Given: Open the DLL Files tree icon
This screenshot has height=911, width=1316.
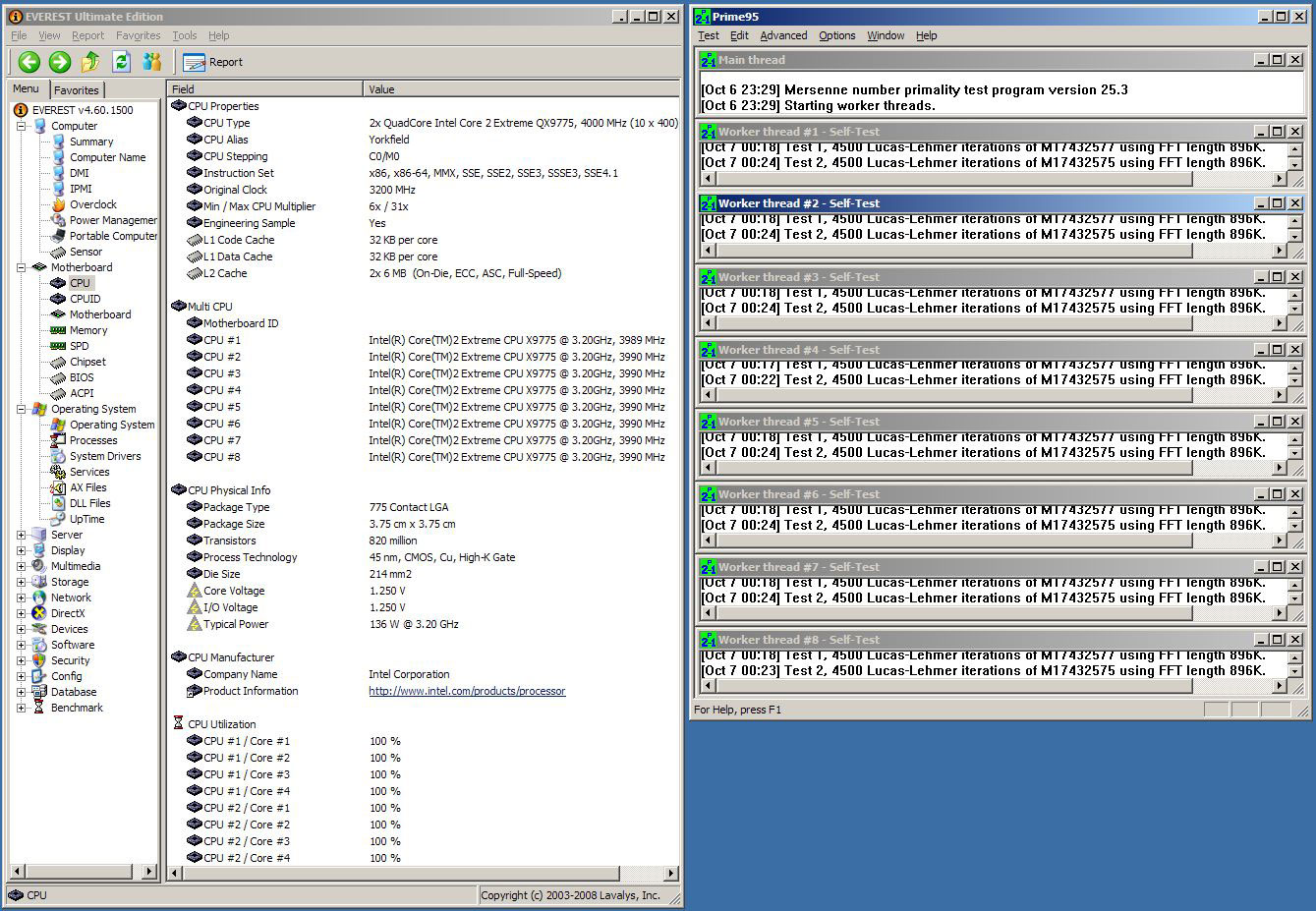Looking at the screenshot, I should (59, 503).
